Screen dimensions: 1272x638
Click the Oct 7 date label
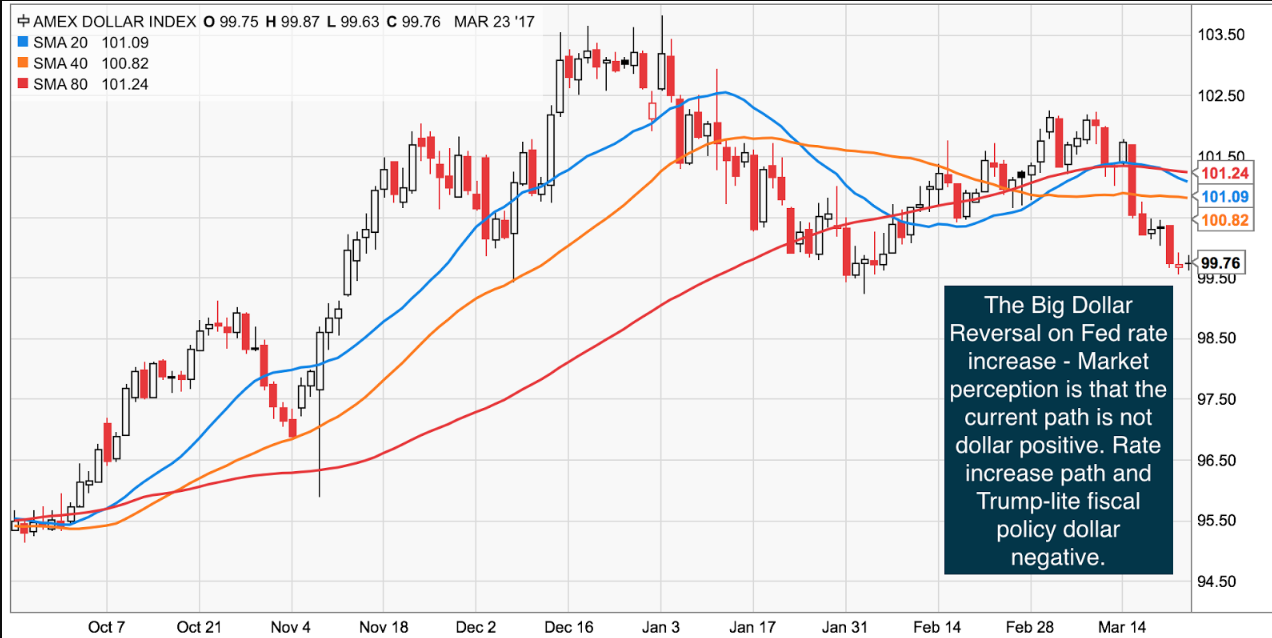click(x=106, y=627)
